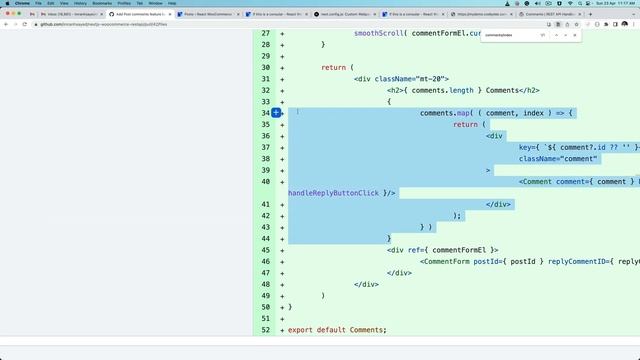This screenshot has height=360, width=640.
Task: Open the Window menu
Action: [155, 3]
